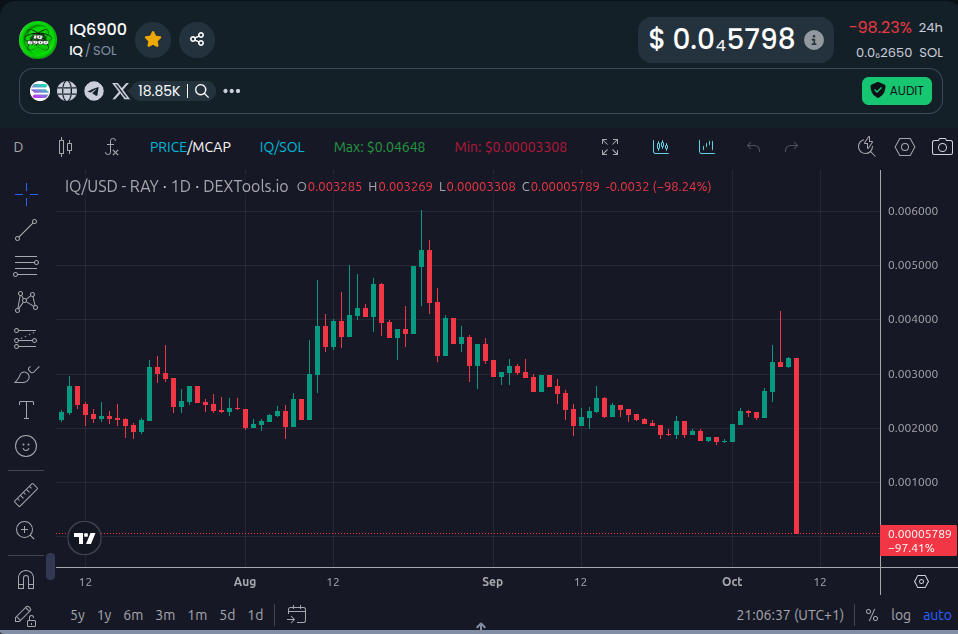This screenshot has height=634, width=958.
Task: Select the 5d time range
Action: (x=227, y=615)
